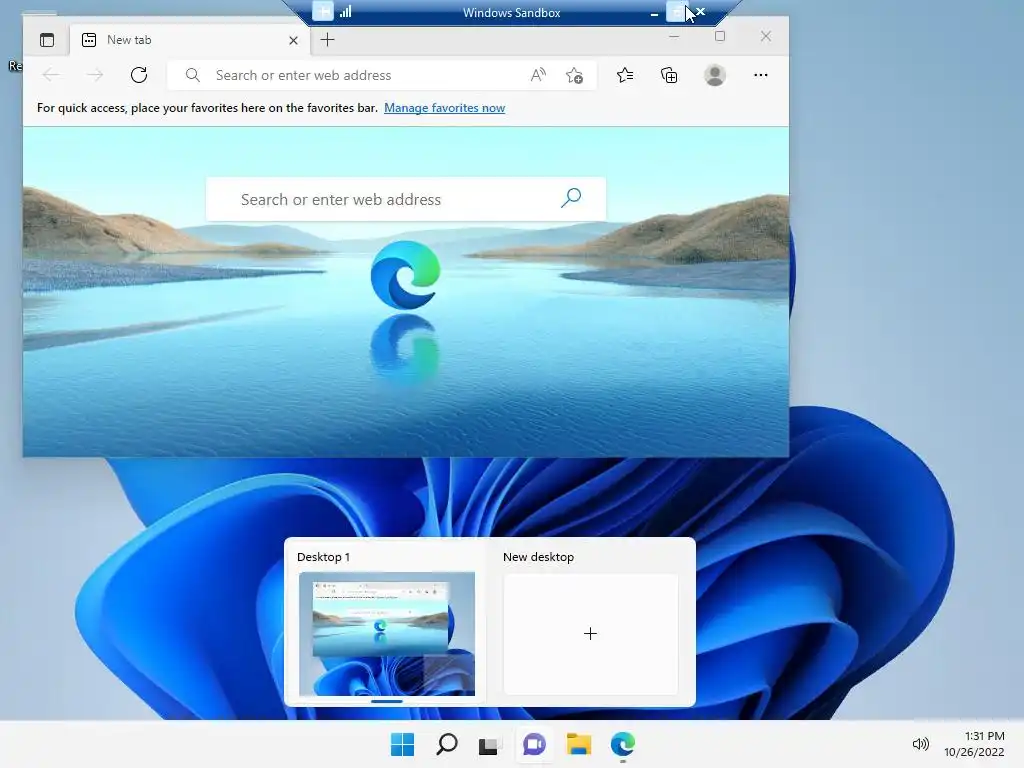
Task: Open the Windows Start menu
Action: [x=402, y=744]
